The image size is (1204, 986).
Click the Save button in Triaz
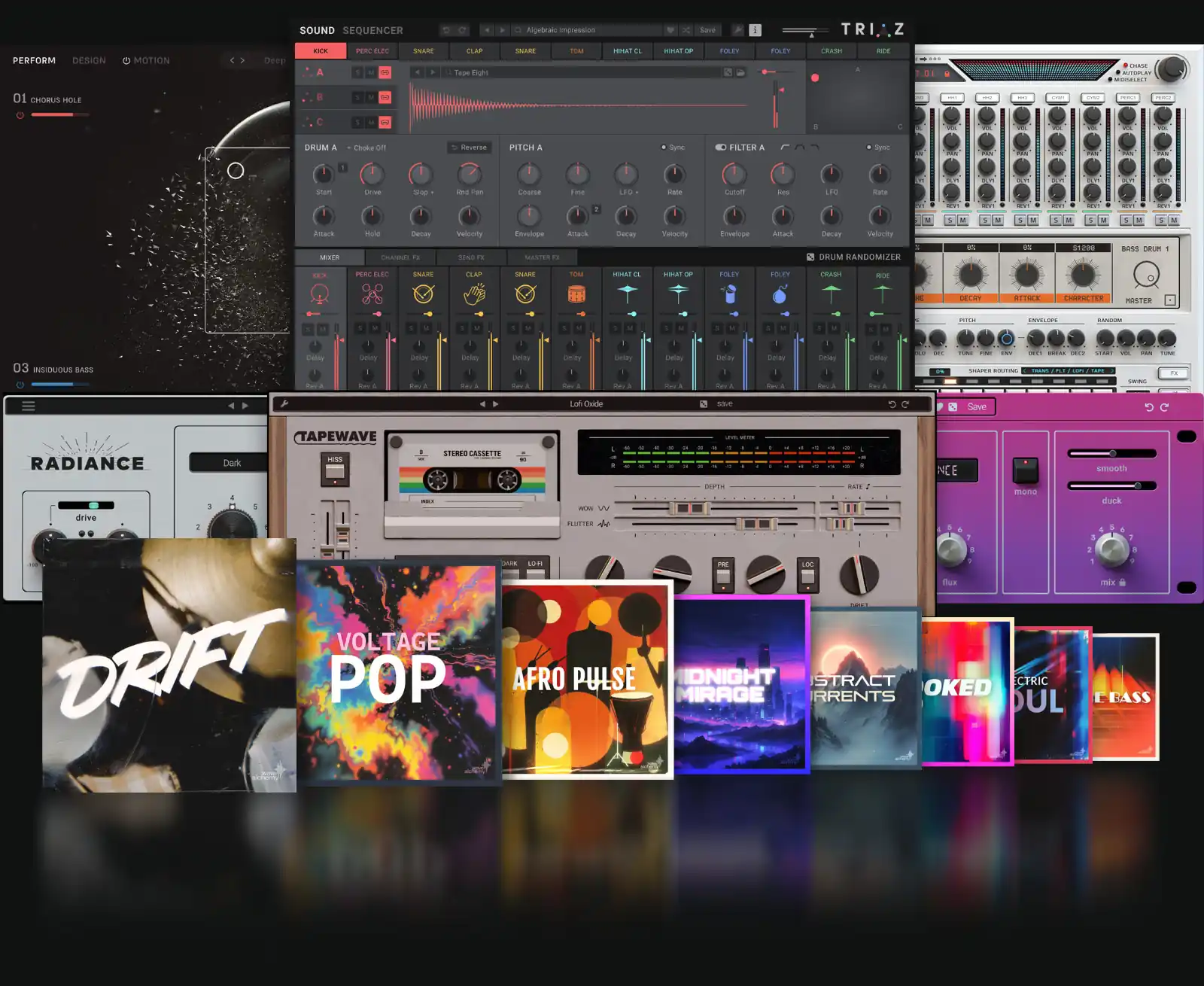click(706, 30)
